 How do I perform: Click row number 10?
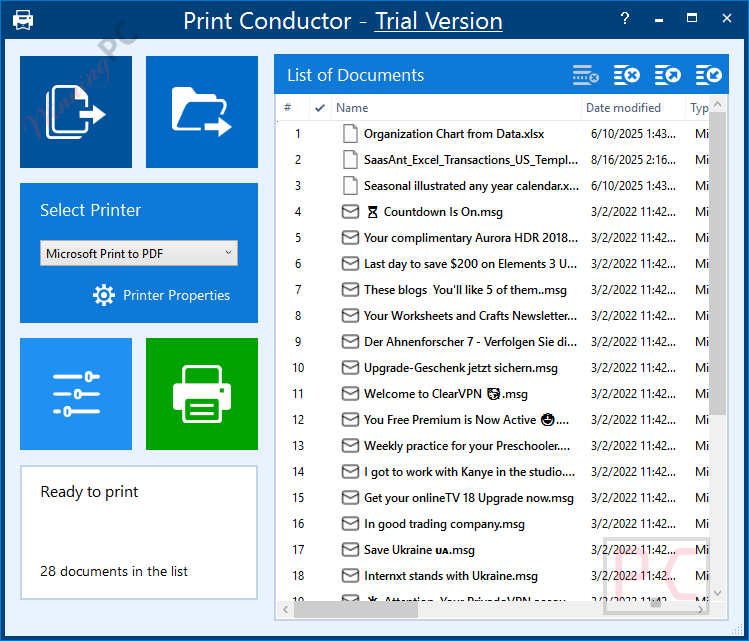pyautogui.click(x=298, y=368)
